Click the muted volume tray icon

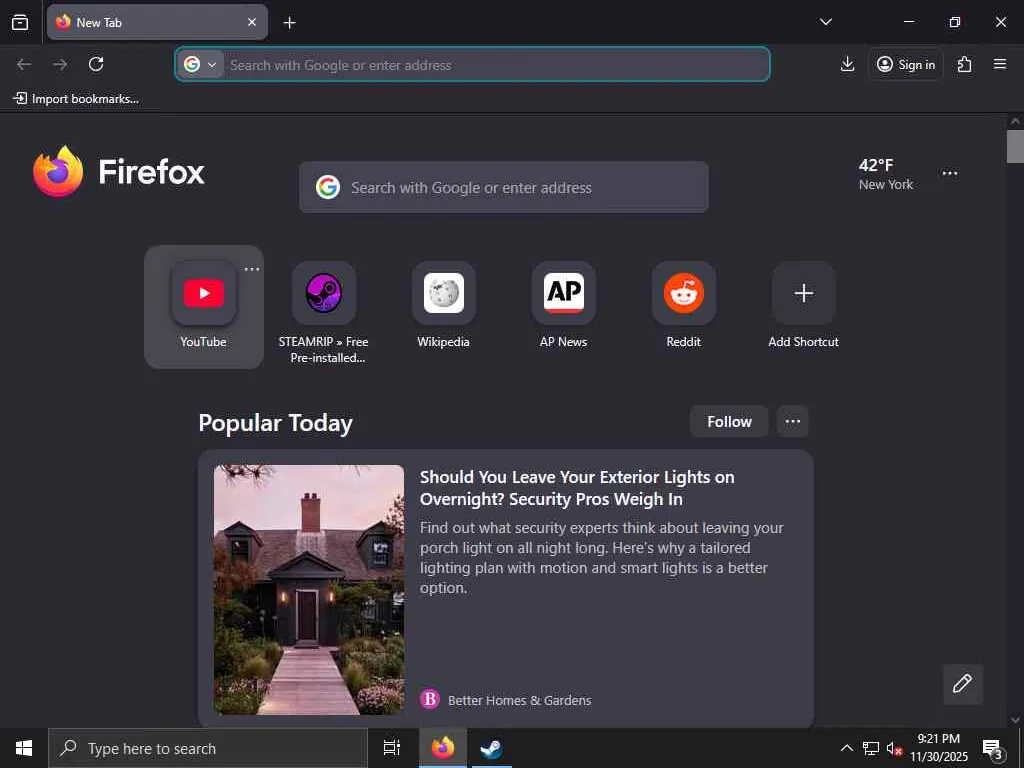[894, 748]
